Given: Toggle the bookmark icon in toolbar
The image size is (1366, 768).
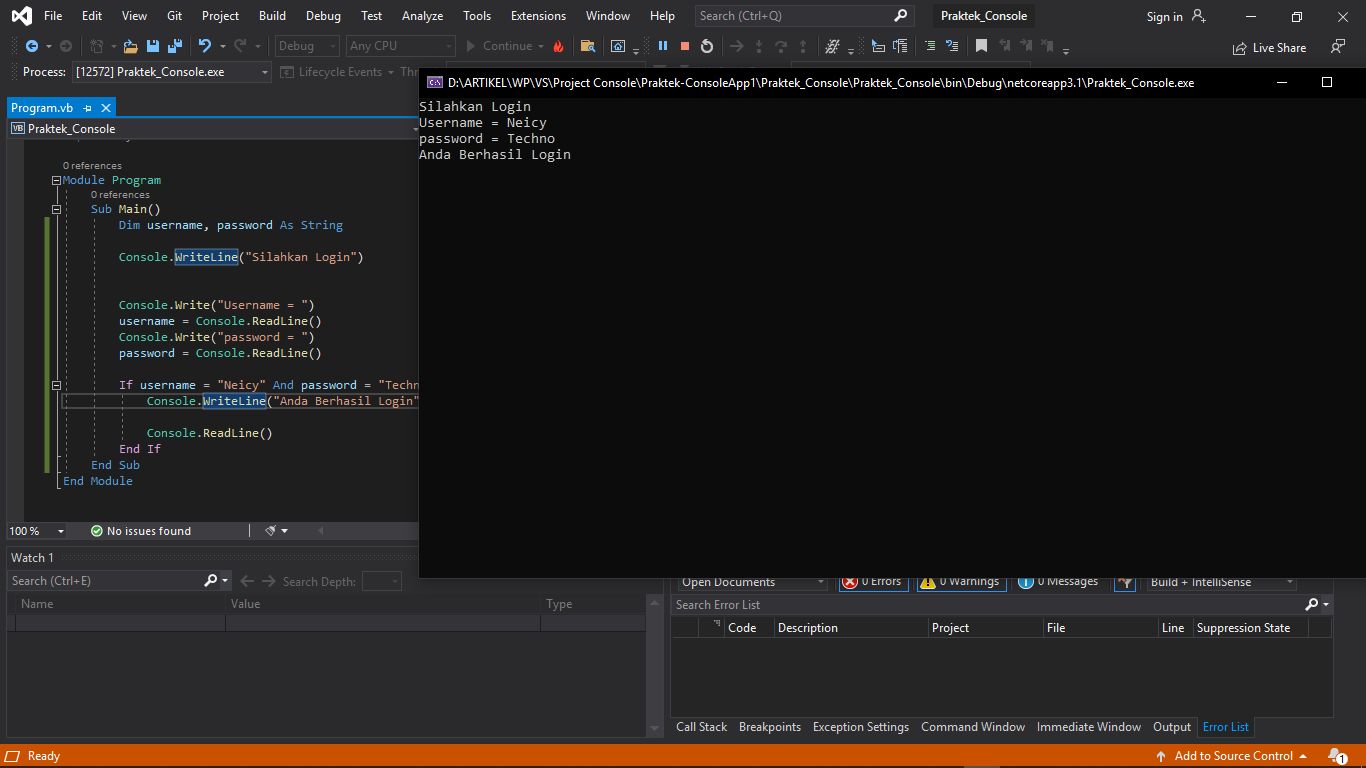Looking at the screenshot, I should pos(982,46).
